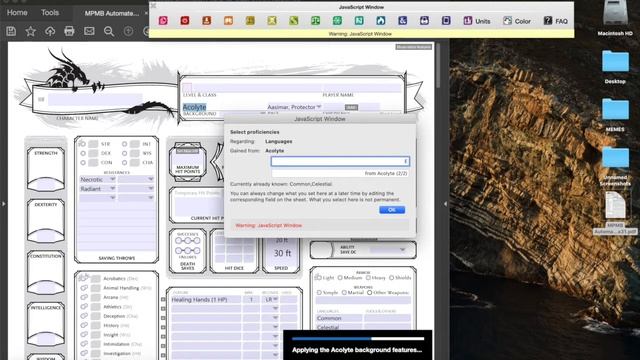This screenshot has height=360, width=640.
Task: Click the Arcana skill proficiency icon
Action: pos(84,297)
